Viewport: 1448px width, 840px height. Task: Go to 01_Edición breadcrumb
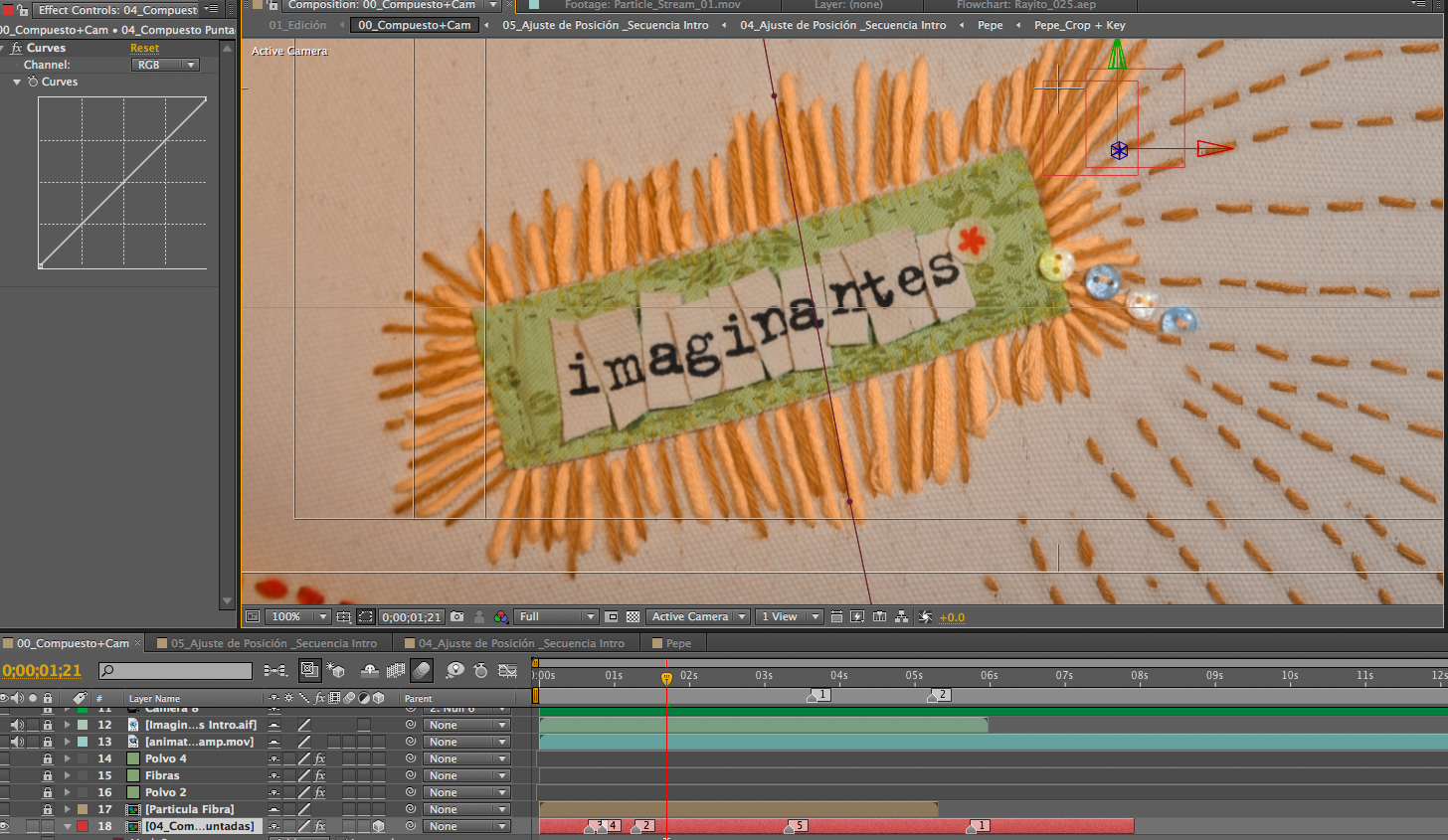(x=297, y=25)
